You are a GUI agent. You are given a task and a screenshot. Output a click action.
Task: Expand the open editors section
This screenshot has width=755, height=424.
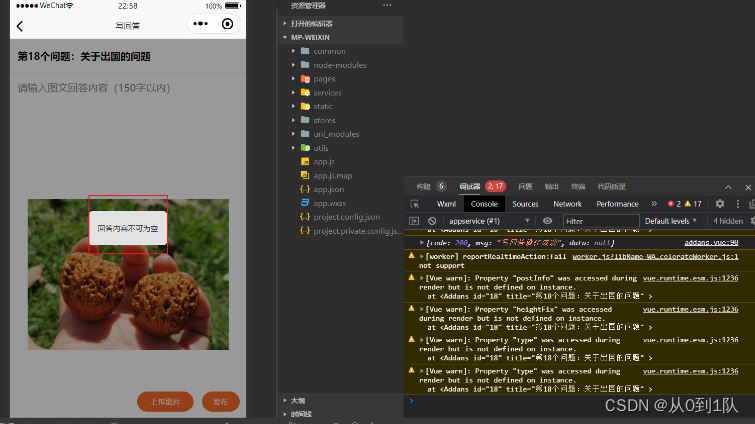click(x=285, y=23)
